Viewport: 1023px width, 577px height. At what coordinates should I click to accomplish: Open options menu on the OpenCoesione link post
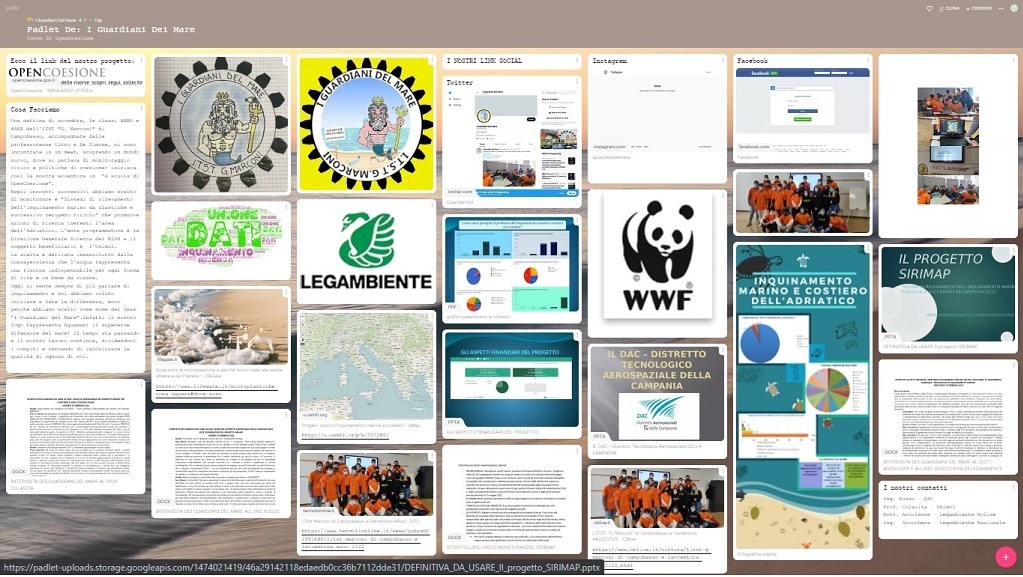(142, 60)
